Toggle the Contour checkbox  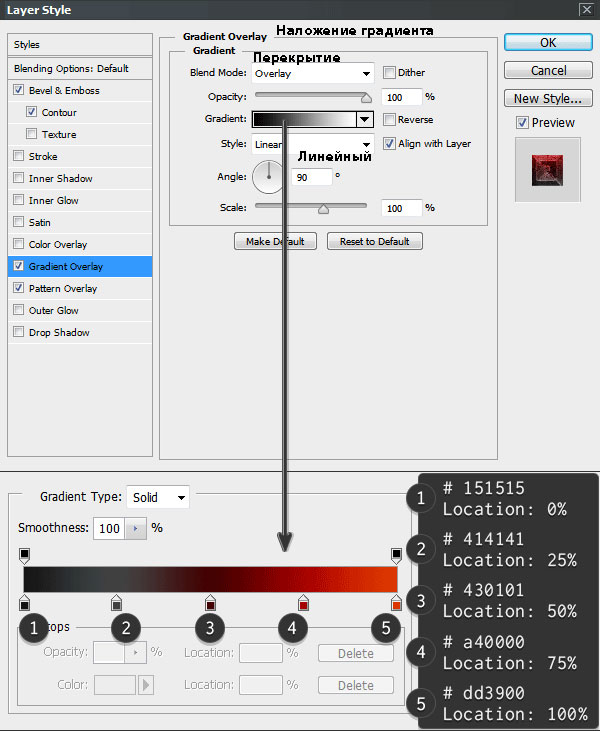(31, 112)
